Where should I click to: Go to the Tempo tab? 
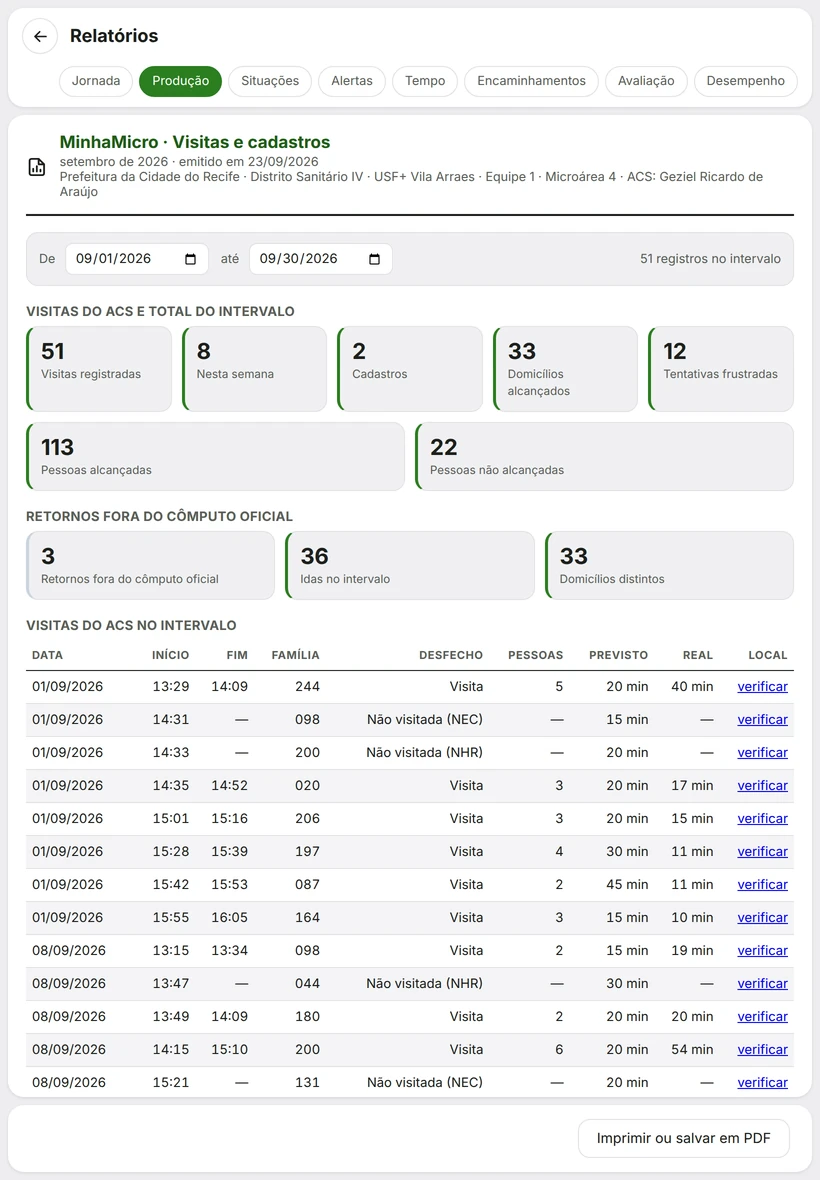click(x=425, y=81)
